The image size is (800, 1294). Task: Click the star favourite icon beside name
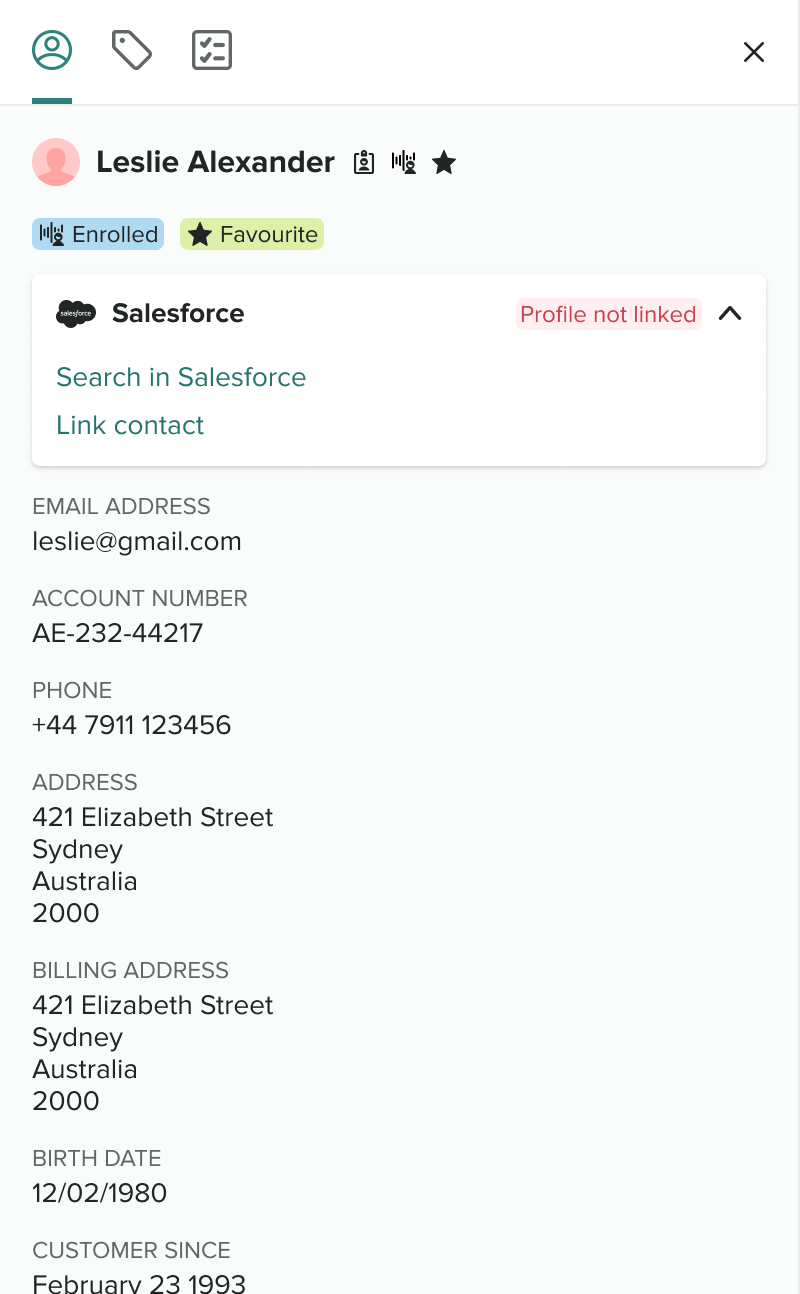click(x=444, y=163)
